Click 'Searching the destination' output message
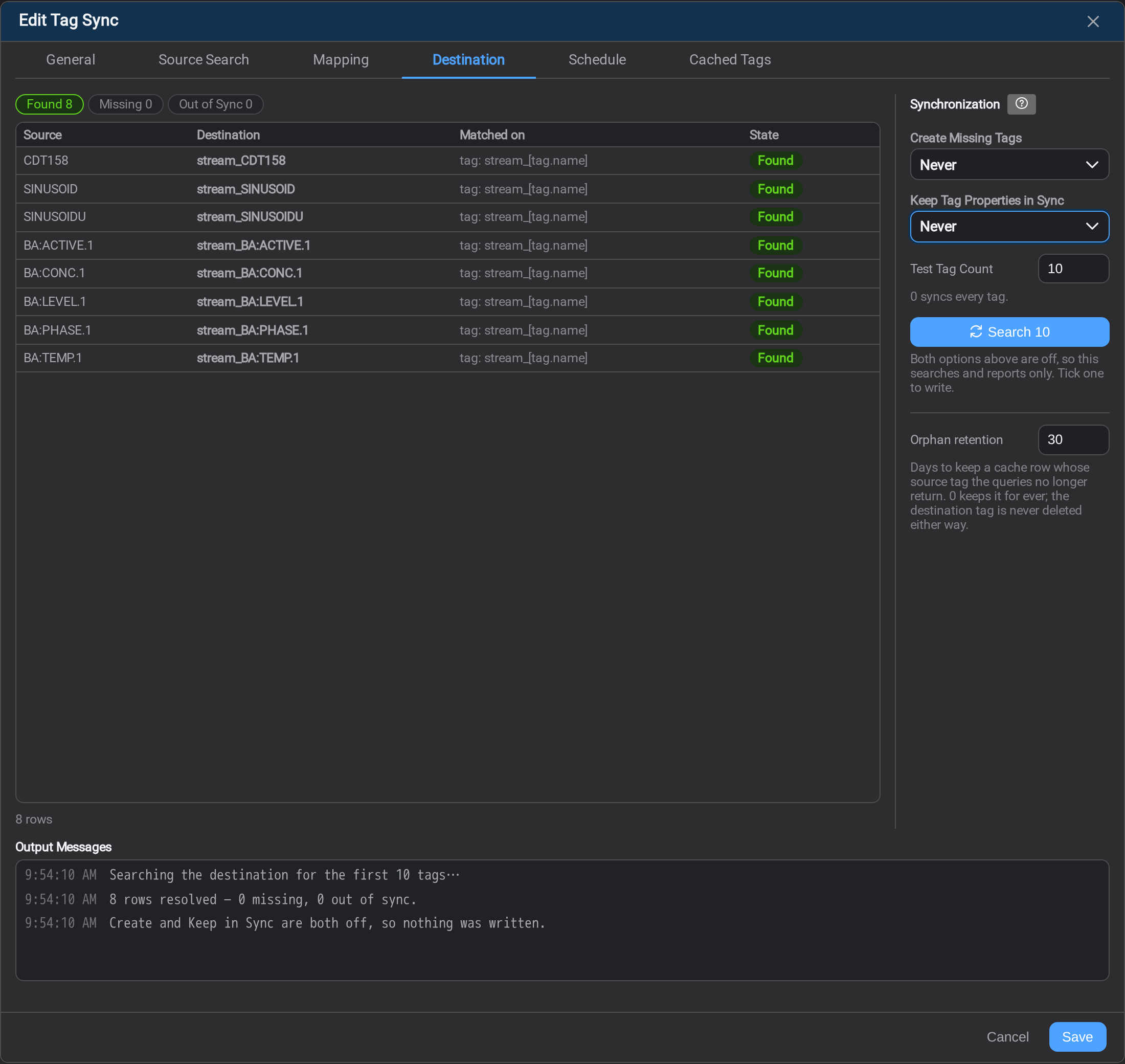 coord(284,875)
